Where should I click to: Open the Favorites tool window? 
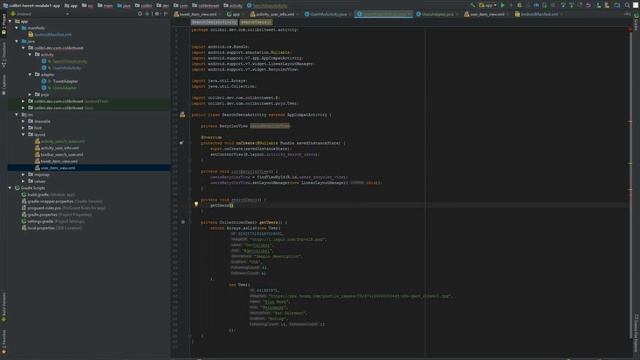4,341
